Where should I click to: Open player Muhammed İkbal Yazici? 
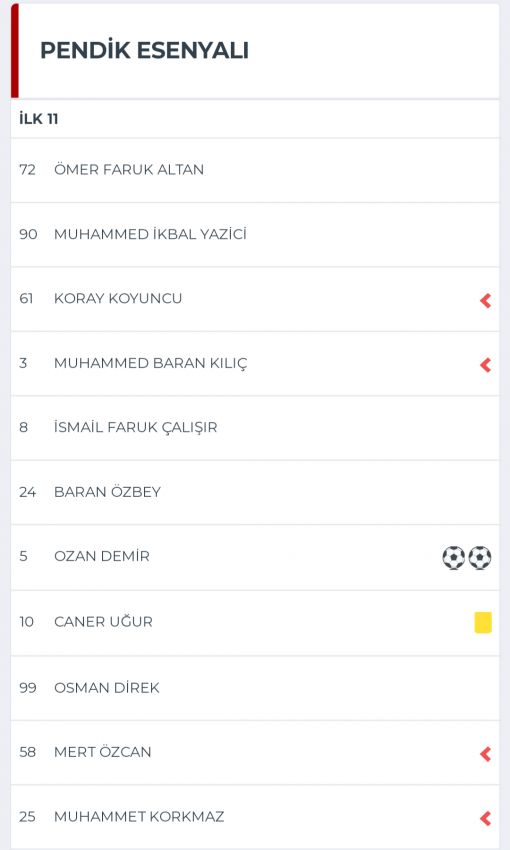pos(255,235)
